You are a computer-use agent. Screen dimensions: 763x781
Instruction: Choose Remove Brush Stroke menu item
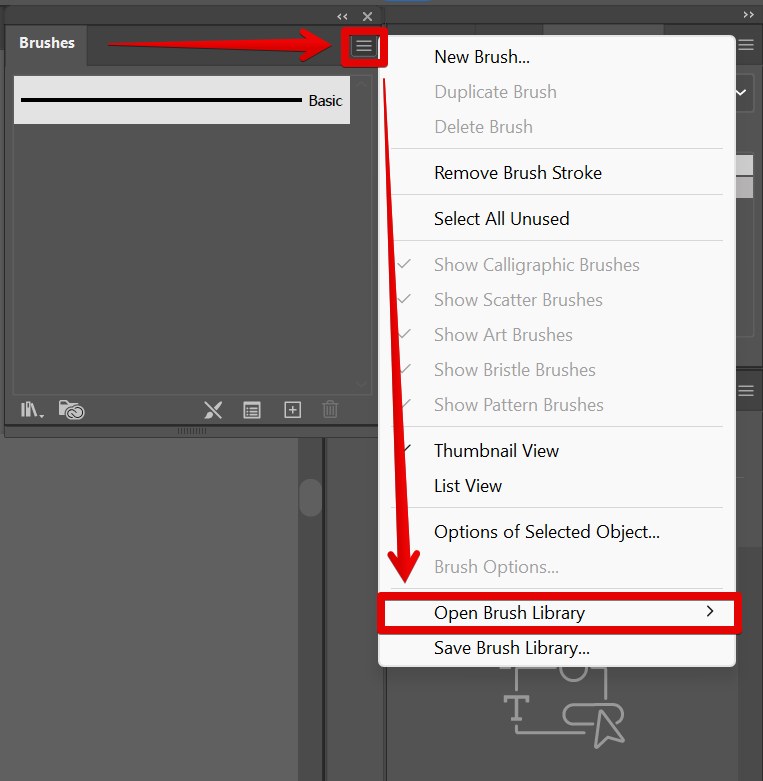tap(556, 173)
